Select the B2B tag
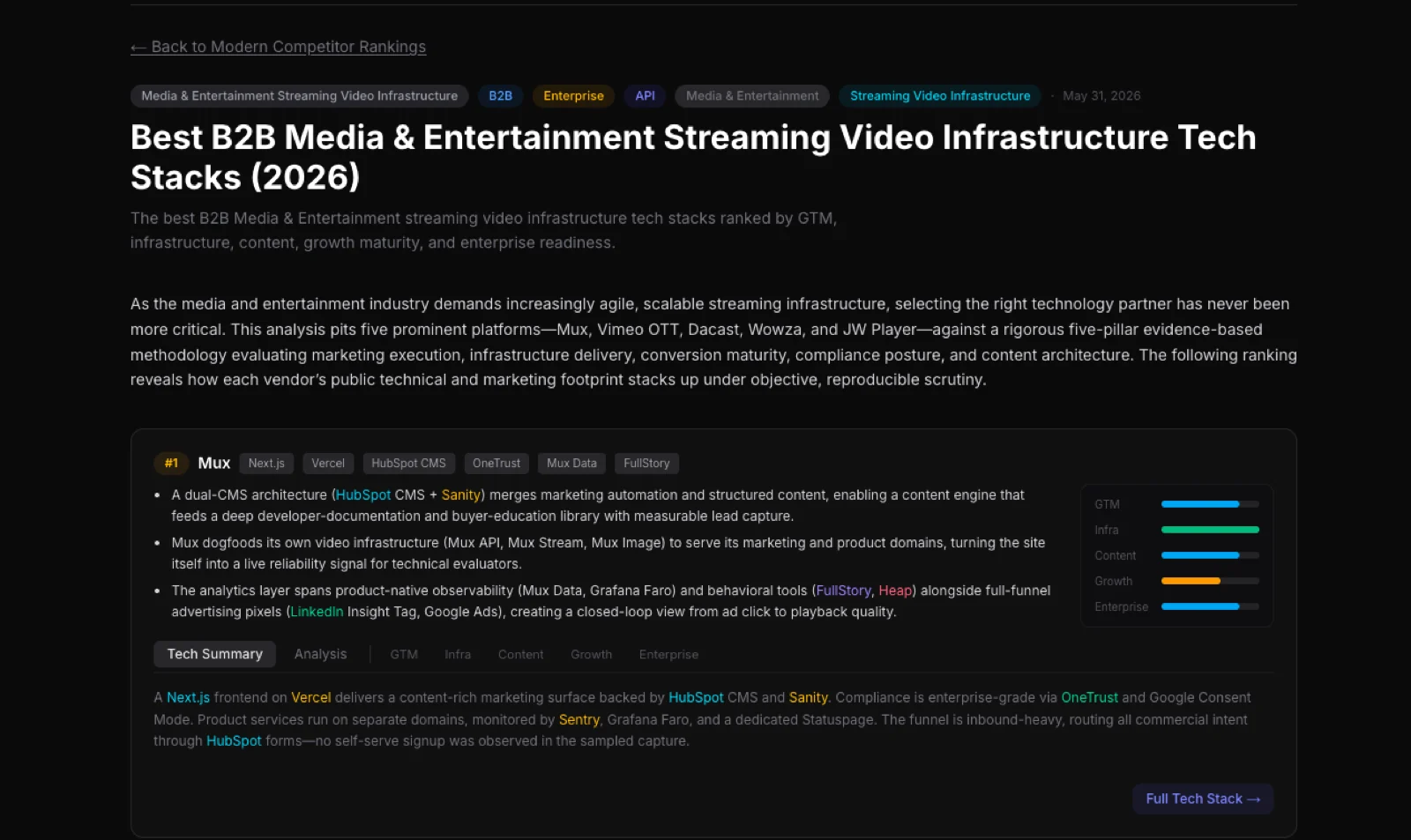1411x840 pixels. (x=500, y=96)
